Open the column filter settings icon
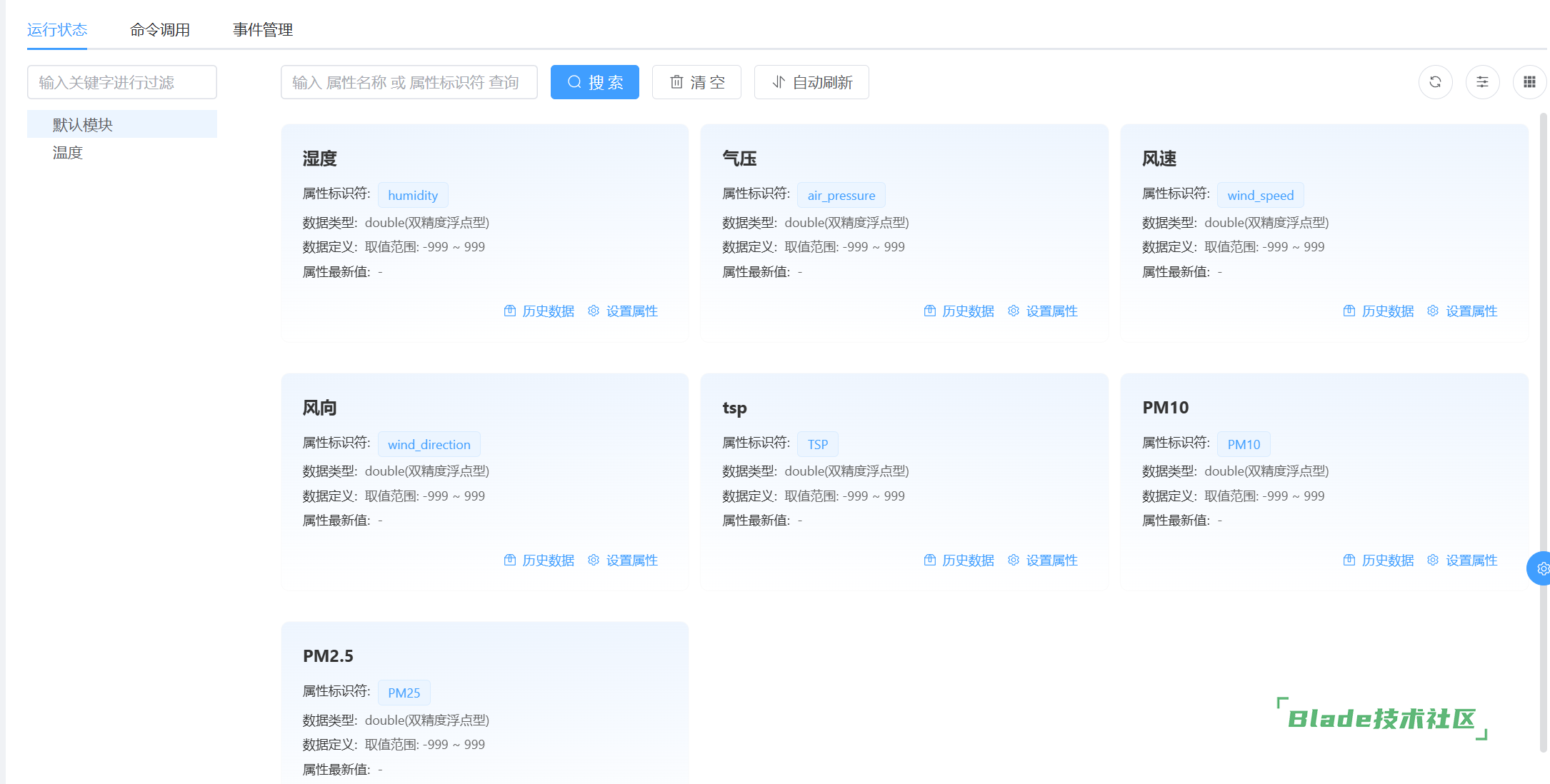The width and height of the screenshot is (1550, 784). pyautogui.click(x=1482, y=82)
